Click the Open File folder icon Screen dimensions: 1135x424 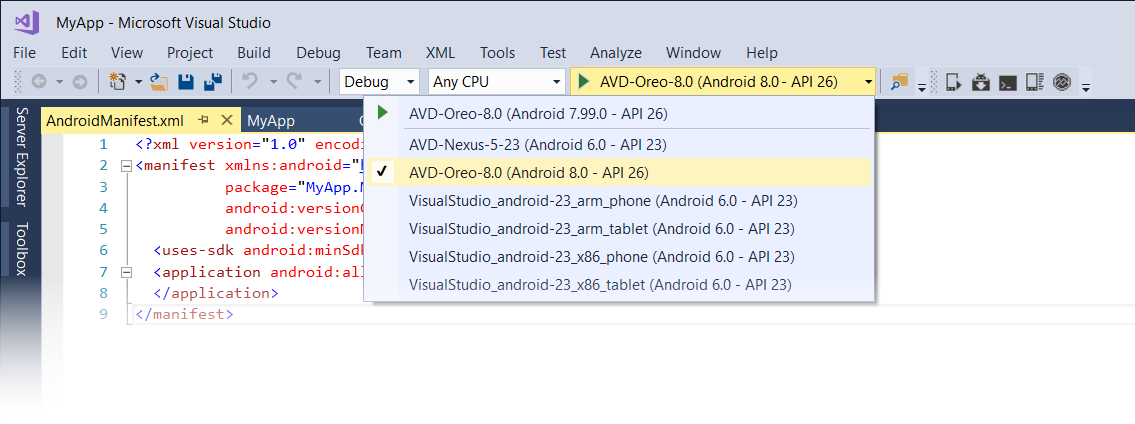(x=159, y=82)
